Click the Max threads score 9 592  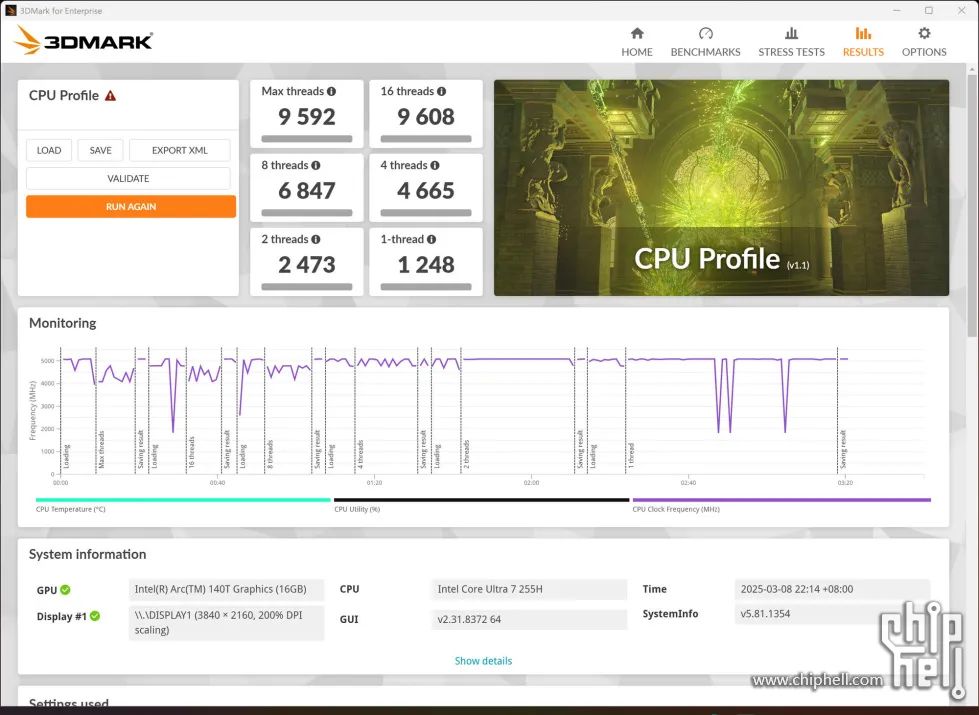(x=307, y=117)
